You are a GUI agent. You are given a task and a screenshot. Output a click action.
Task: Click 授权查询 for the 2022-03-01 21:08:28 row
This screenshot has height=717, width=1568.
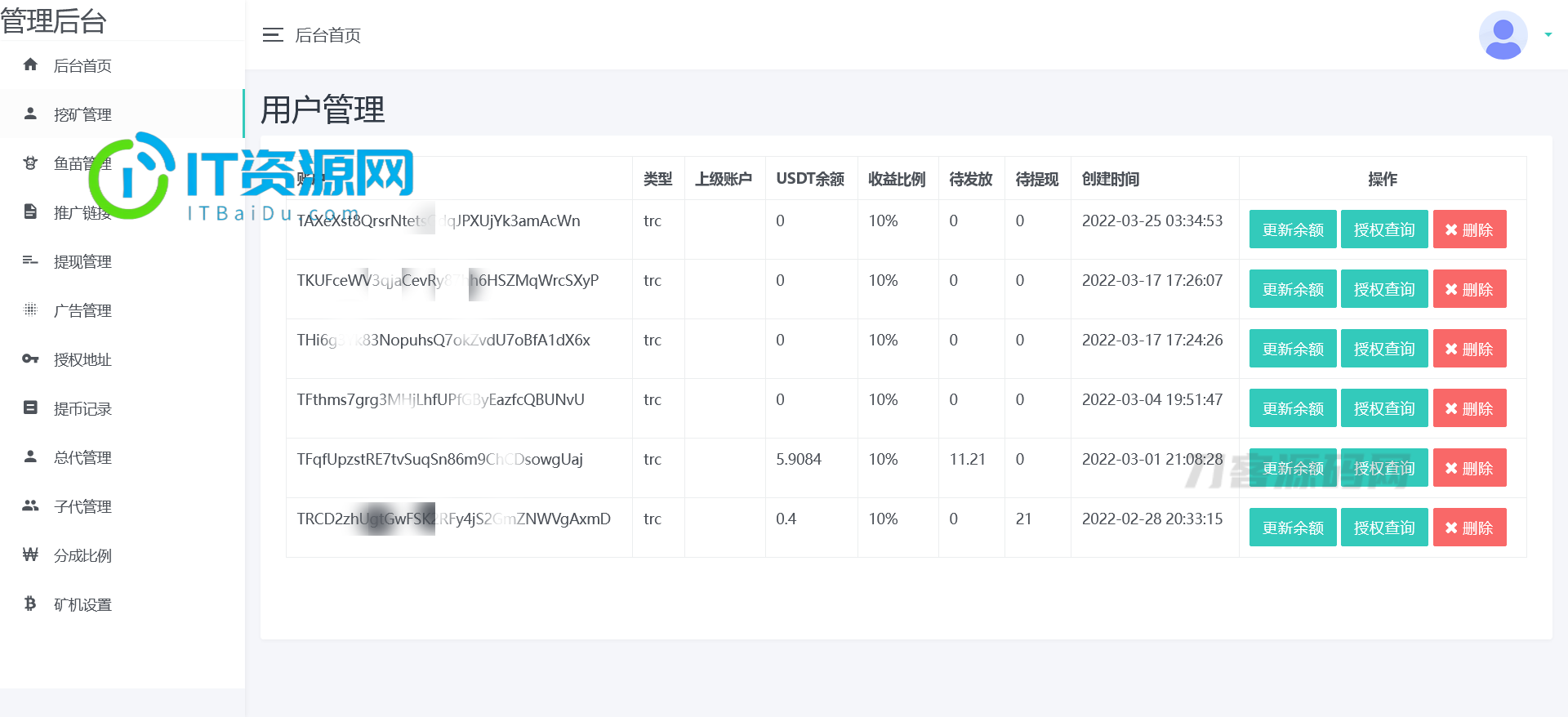[1384, 468]
